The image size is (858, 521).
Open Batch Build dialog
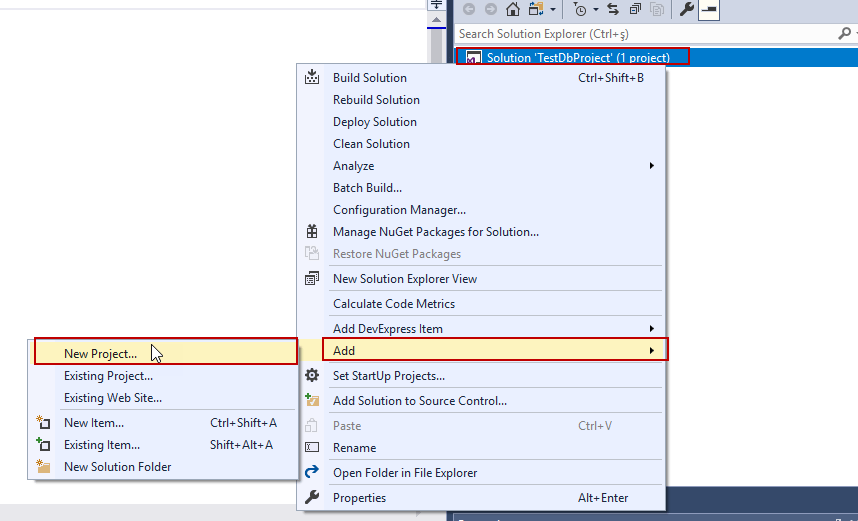(481, 188)
